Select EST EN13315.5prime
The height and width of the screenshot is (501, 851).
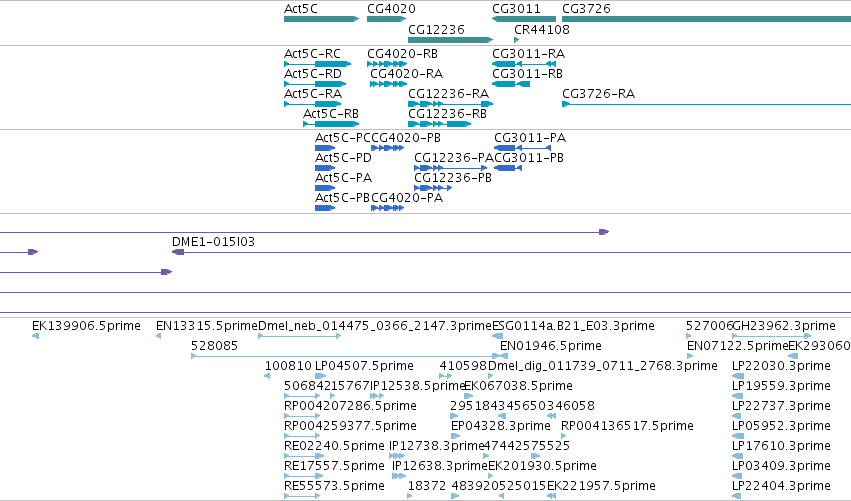(158, 337)
